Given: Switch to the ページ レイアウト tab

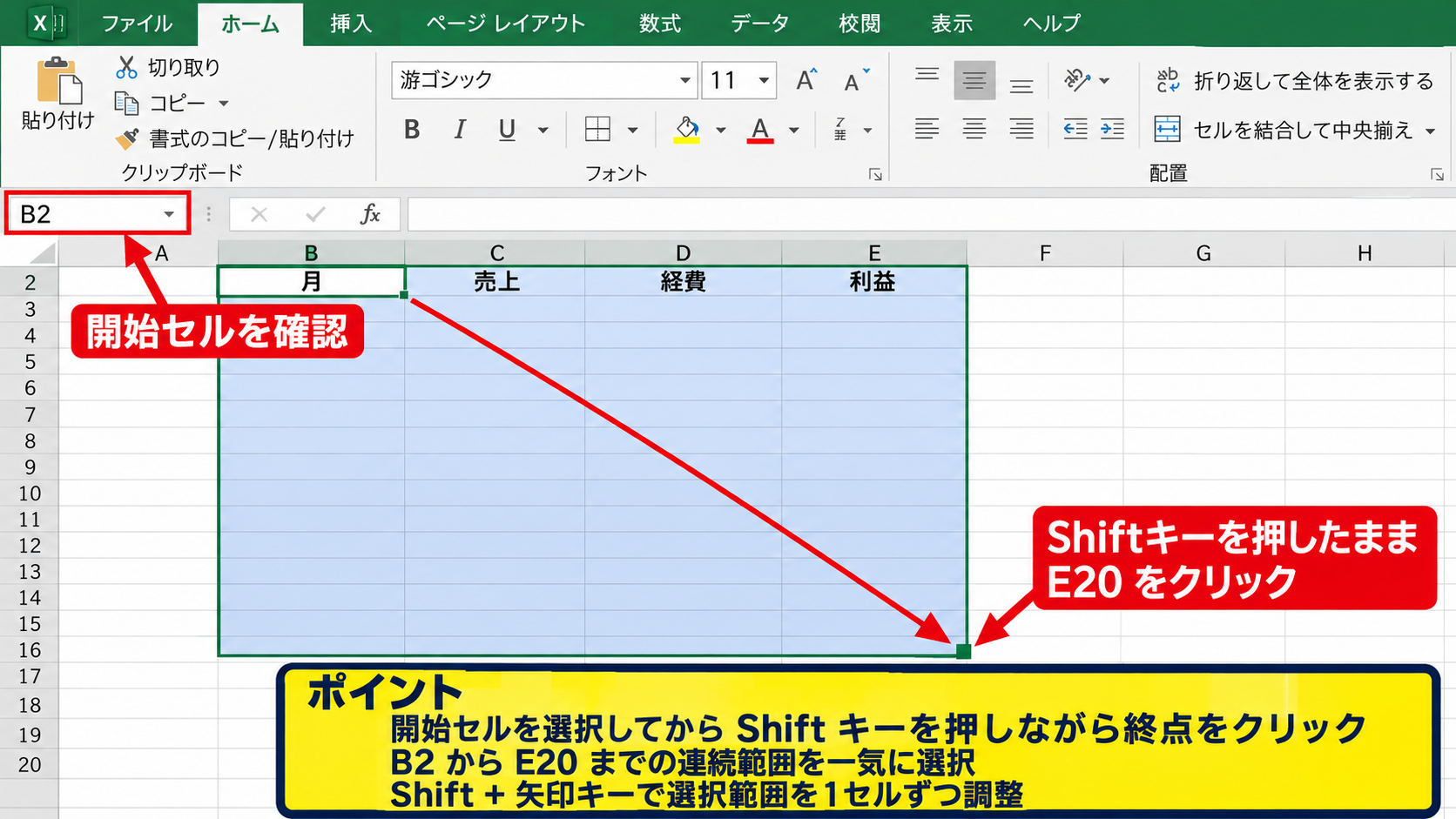Looking at the screenshot, I should click(505, 23).
